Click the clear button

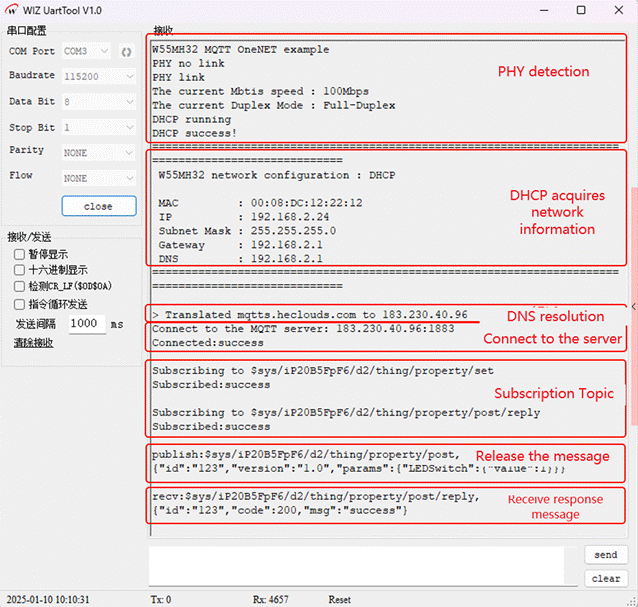point(605,578)
